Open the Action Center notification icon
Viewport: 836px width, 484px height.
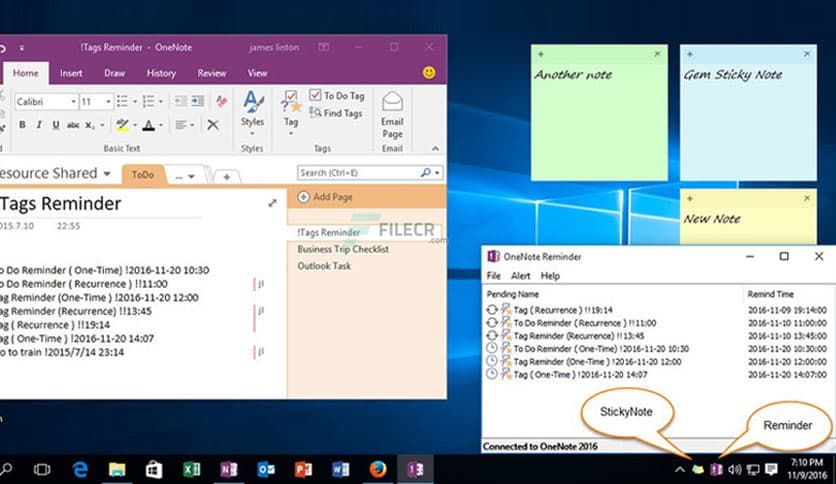click(x=771, y=470)
